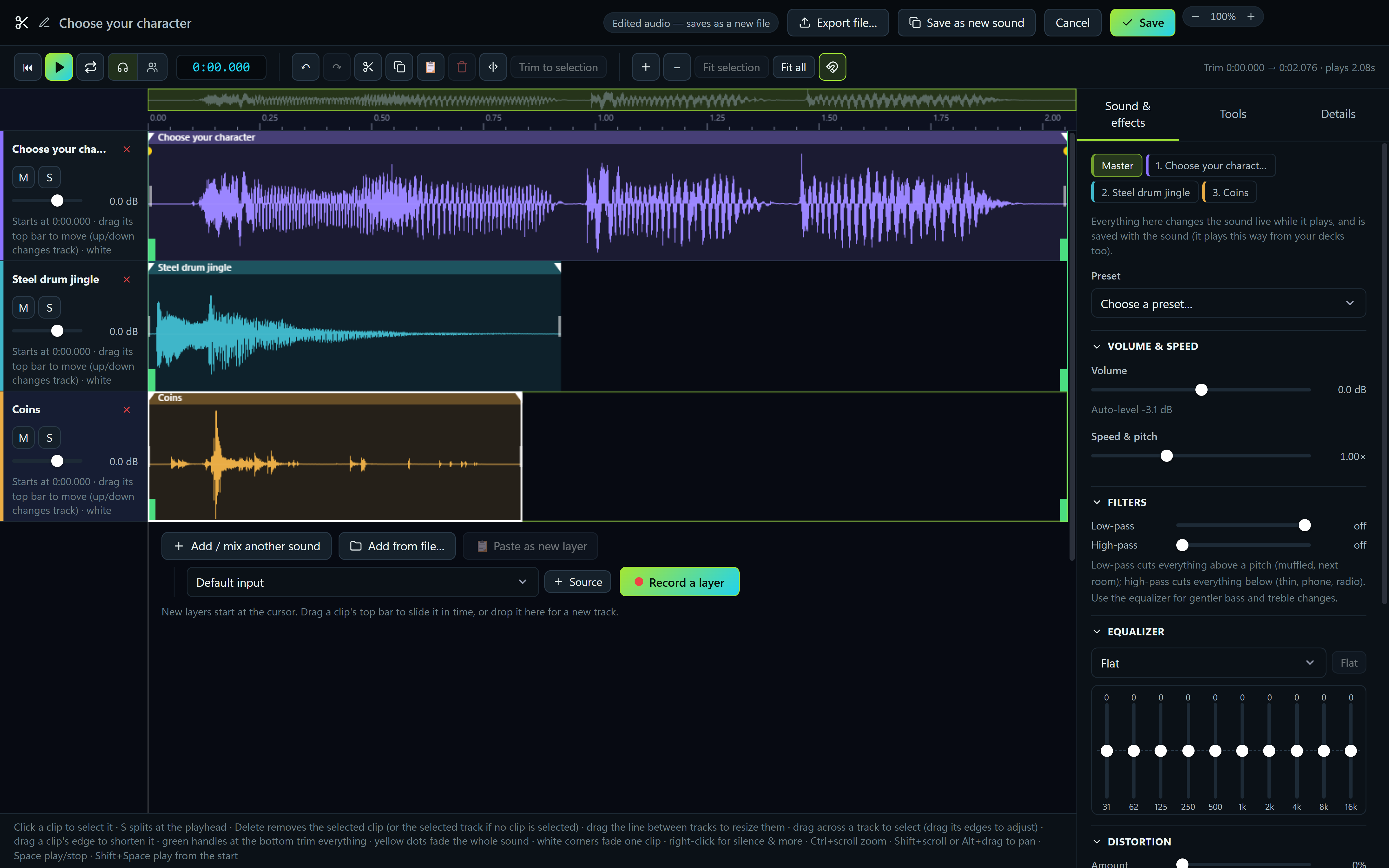This screenshot has height=868, width=1389.
Task: Collapse the EQUALIZER section
Action: point(1129,632)
